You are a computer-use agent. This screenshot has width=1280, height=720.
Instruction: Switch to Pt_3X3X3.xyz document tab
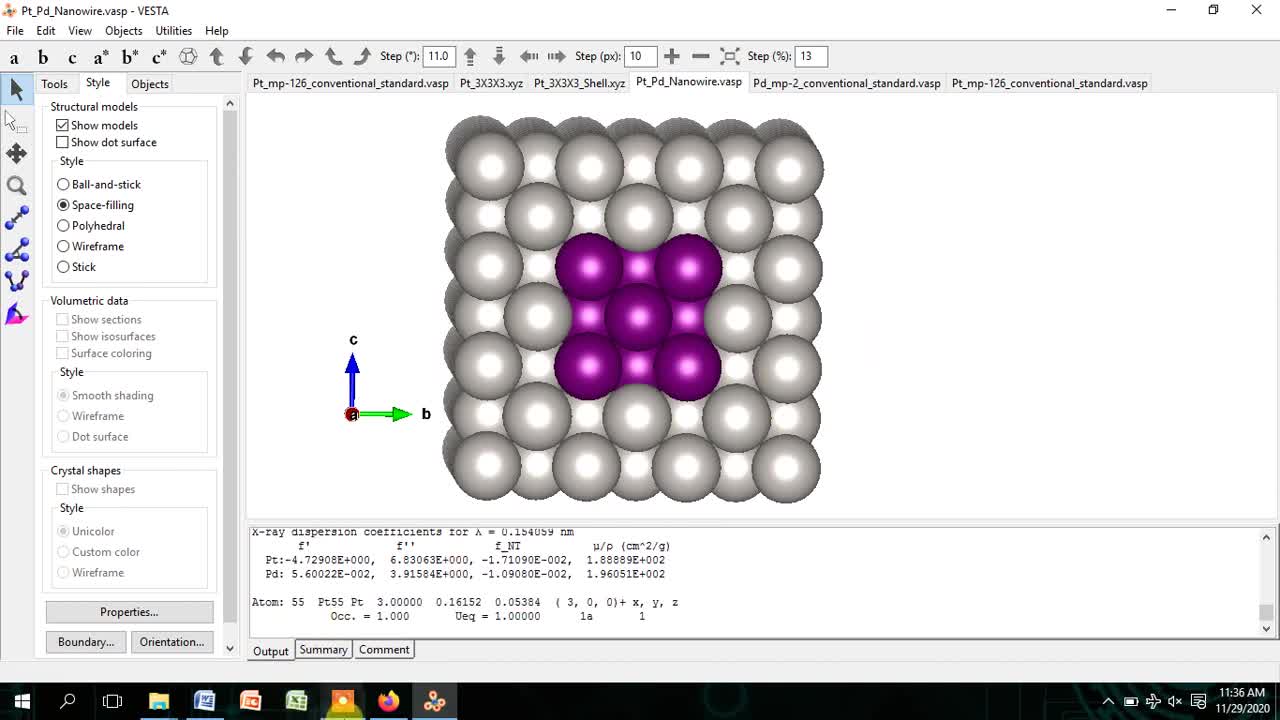coord(491,83)
